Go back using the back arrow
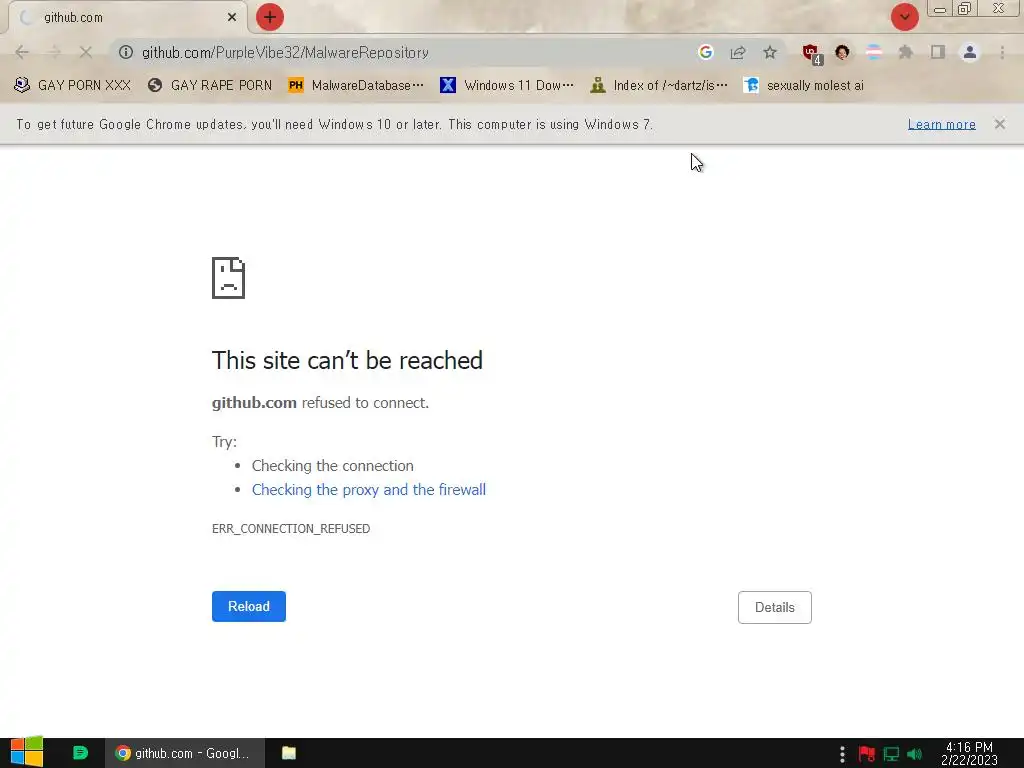This screenshot has height=768, width=1024. coord(22,52)
